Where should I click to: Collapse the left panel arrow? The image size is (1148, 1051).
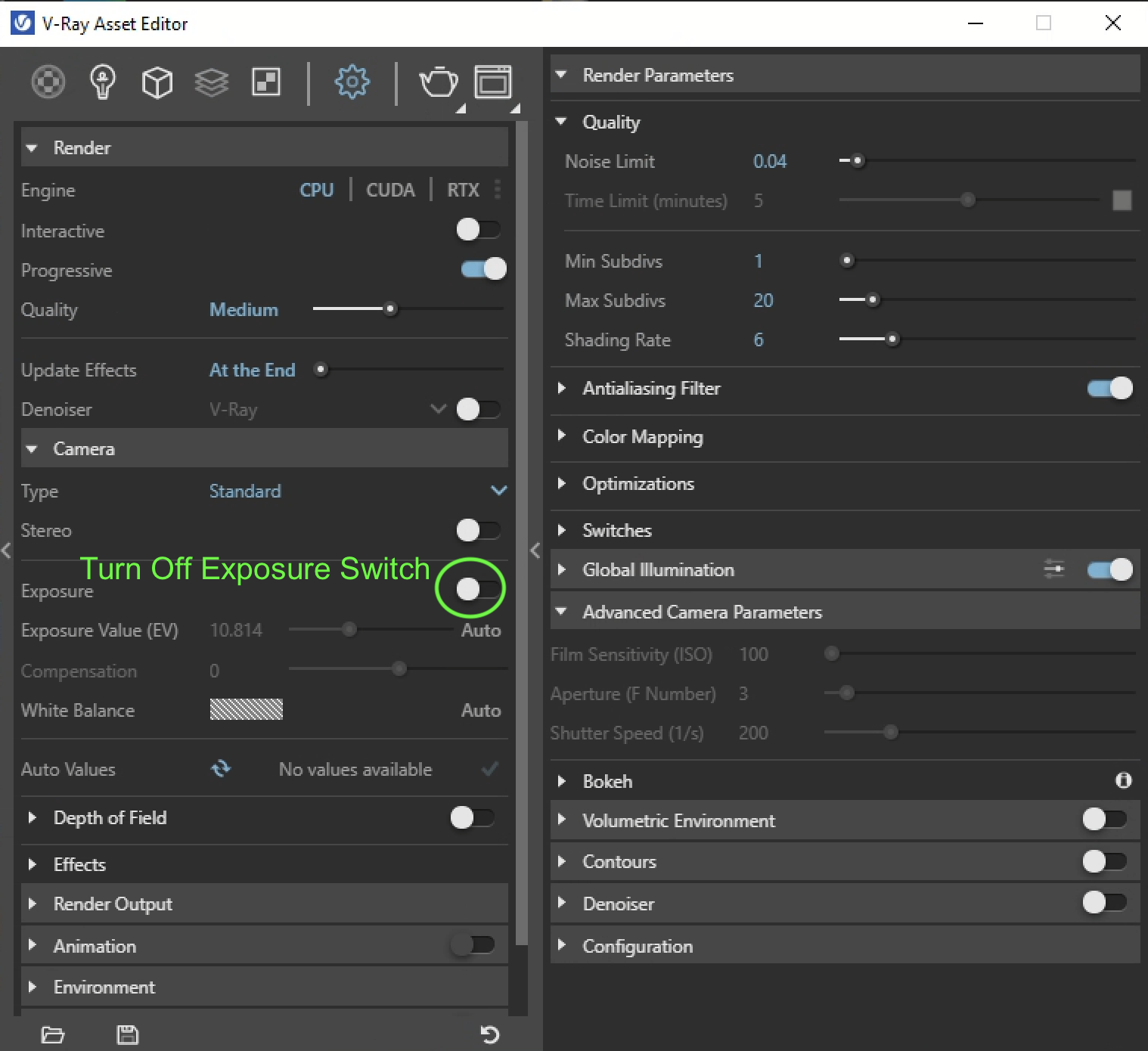[x=6, y=550]
